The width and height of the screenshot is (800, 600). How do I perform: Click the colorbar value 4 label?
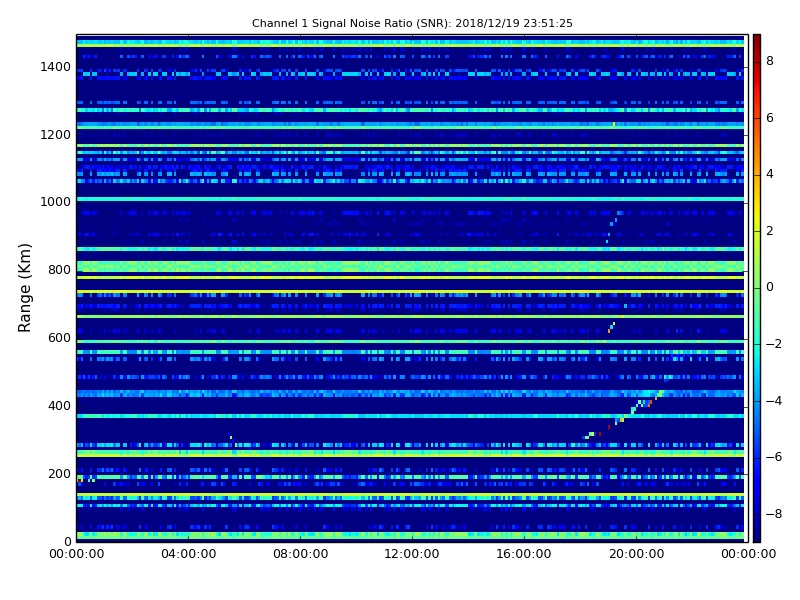click(770, 174)
